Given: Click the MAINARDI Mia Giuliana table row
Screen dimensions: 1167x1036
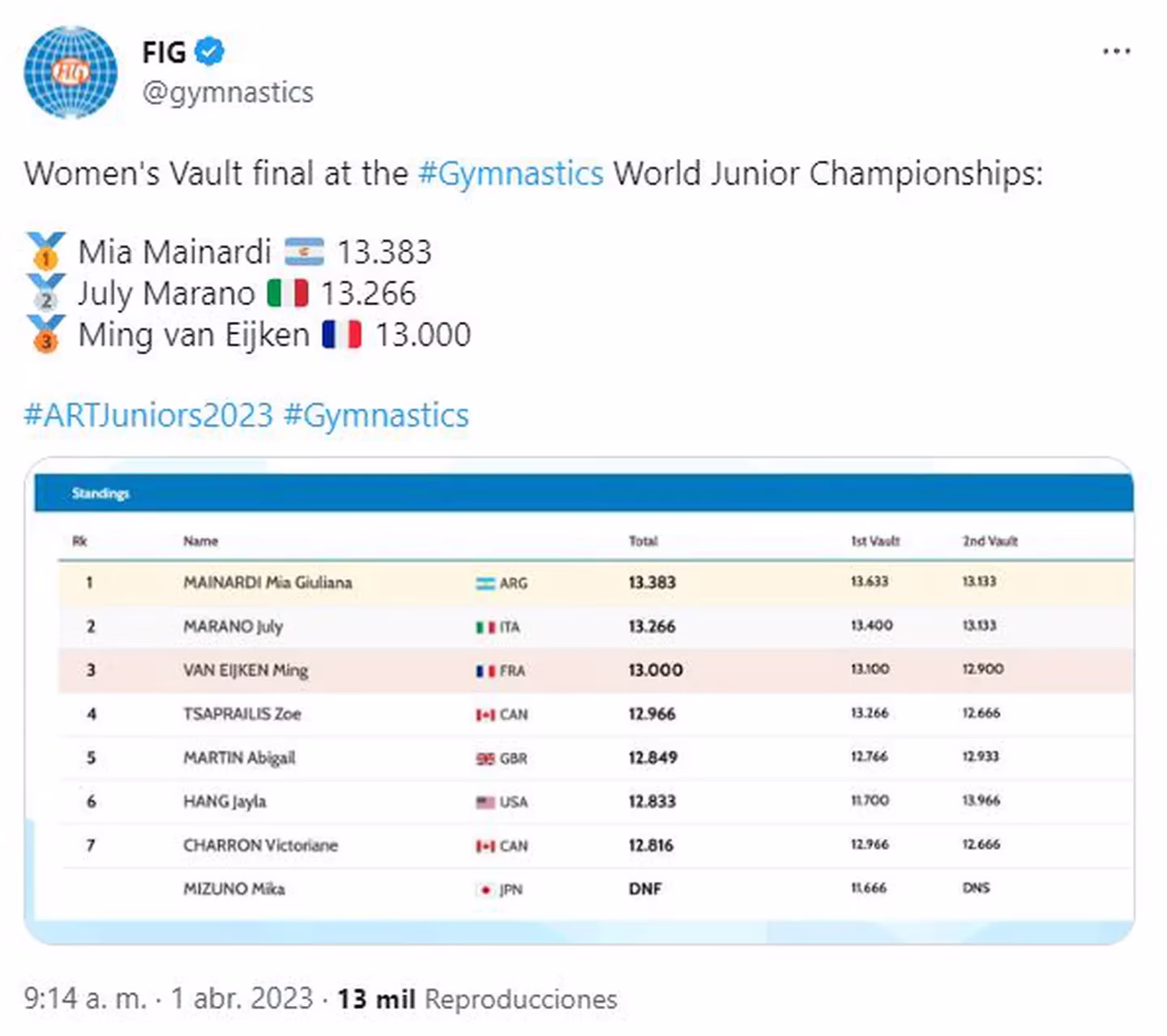Looking at the screenshot, I should coord(267,582).
